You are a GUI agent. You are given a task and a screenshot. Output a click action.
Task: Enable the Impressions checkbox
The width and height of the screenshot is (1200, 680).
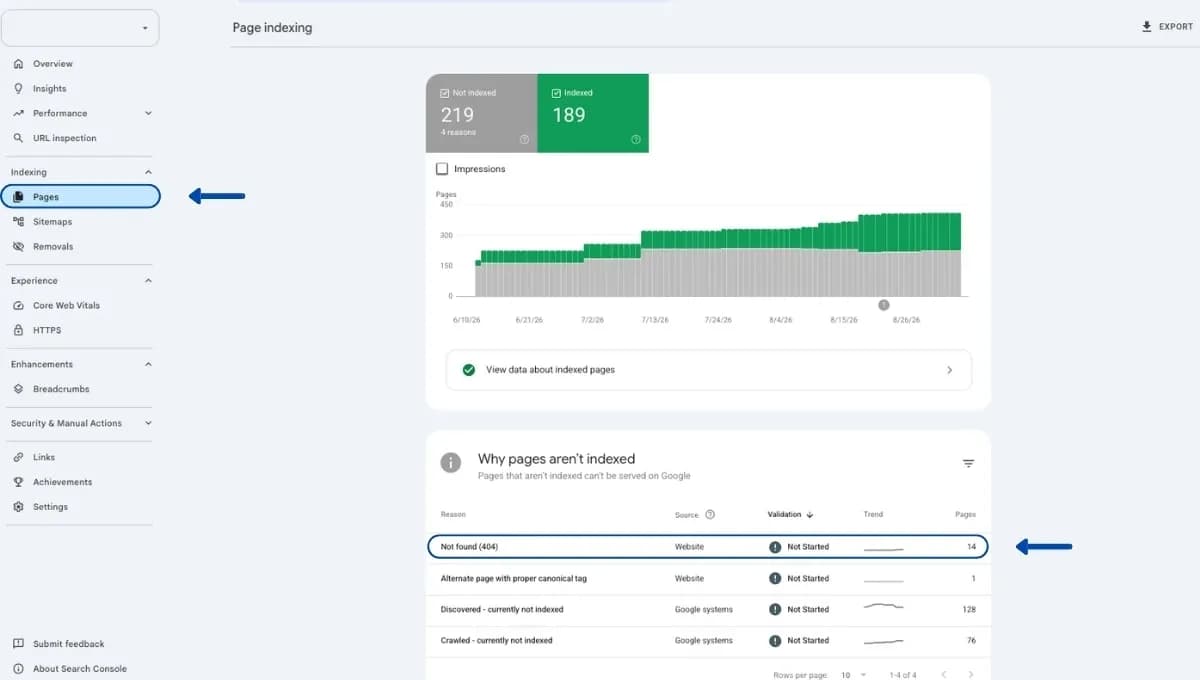point(442,169)
